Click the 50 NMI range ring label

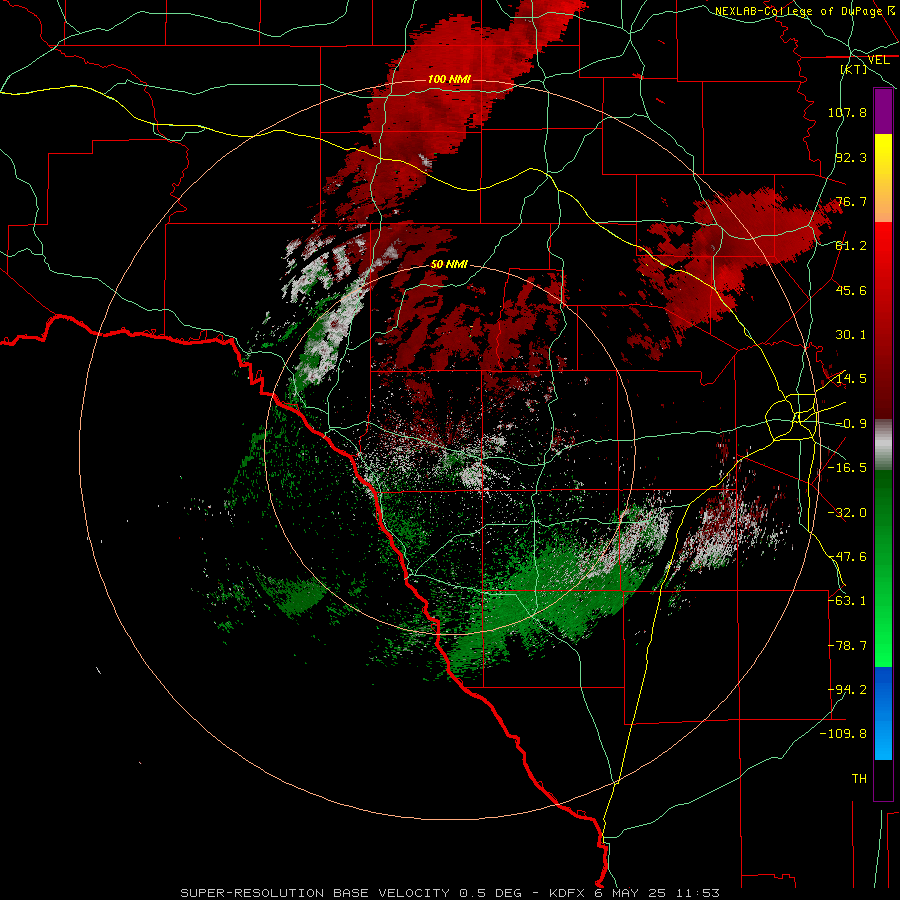(449, 265)
